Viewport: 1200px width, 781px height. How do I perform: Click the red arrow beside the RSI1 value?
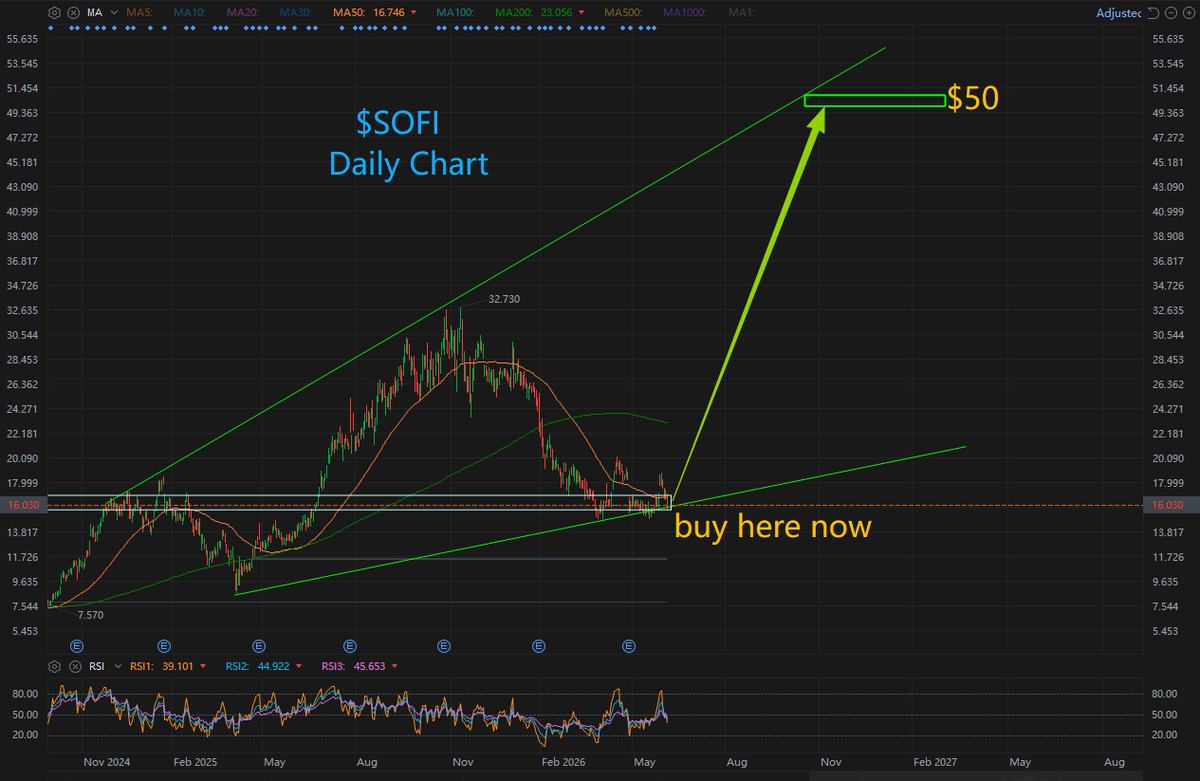tap(204, 666)
